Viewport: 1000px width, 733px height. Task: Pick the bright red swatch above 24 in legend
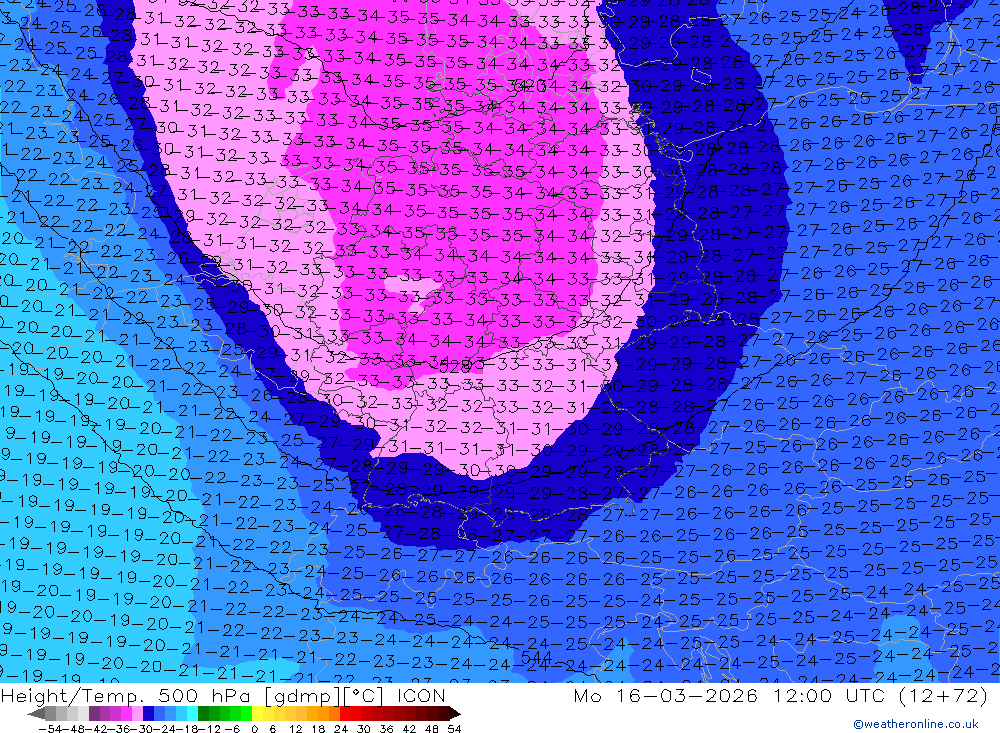[345, 713]
